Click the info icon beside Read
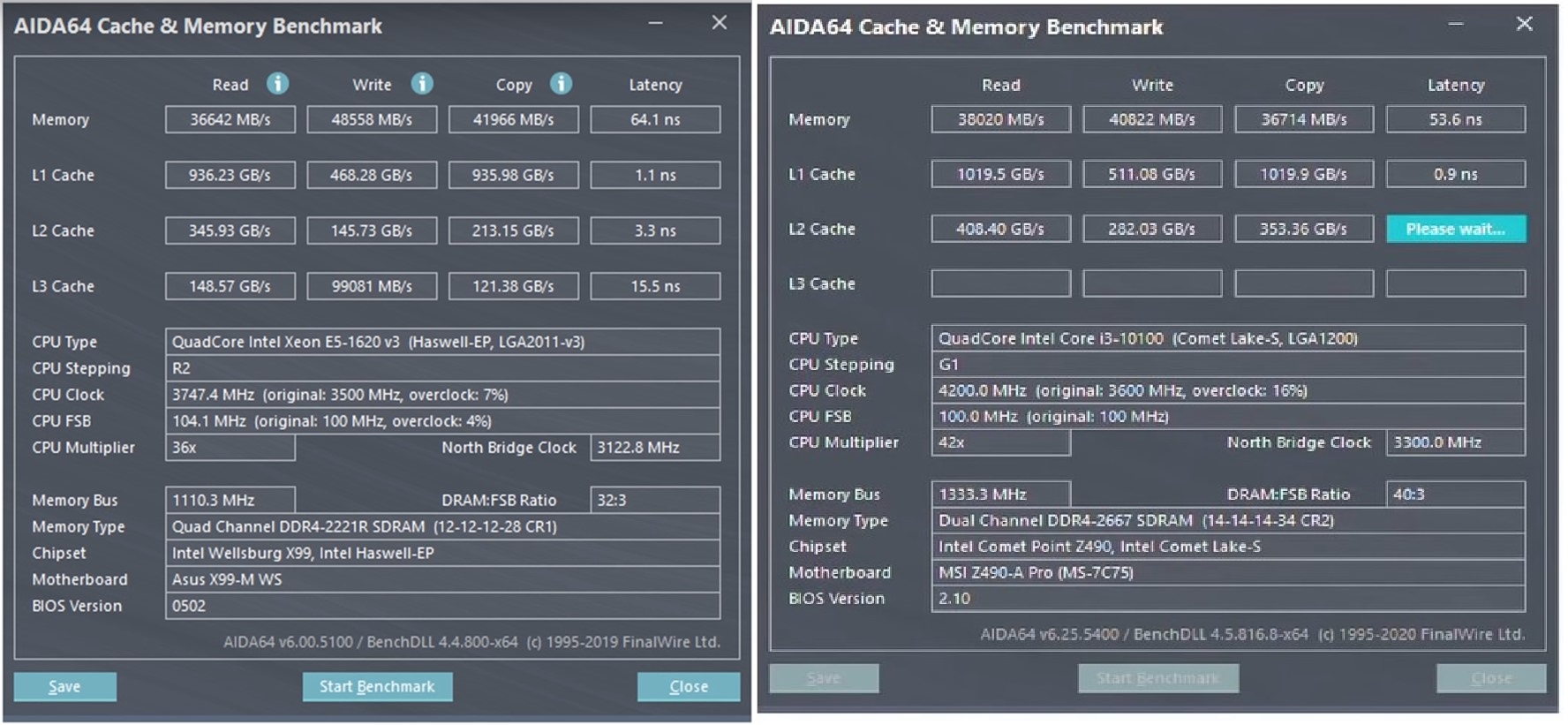The image size is (1568, 725). pos(277,84)
